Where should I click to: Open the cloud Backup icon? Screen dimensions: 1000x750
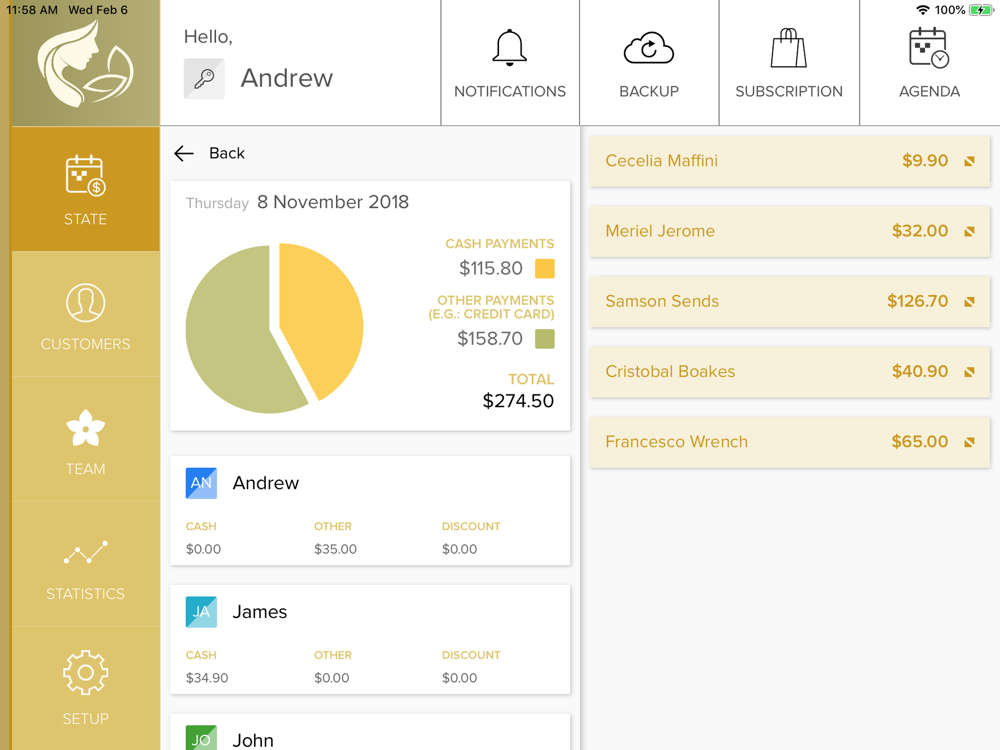tap(649, 48)
